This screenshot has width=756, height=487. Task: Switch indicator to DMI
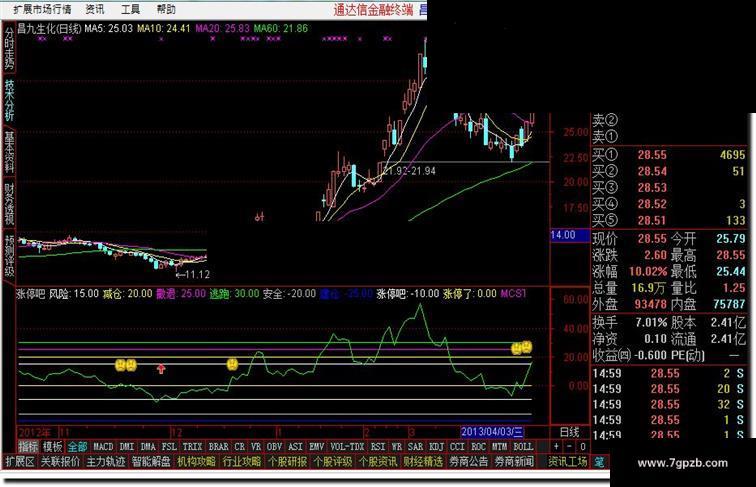coord(127,446)
